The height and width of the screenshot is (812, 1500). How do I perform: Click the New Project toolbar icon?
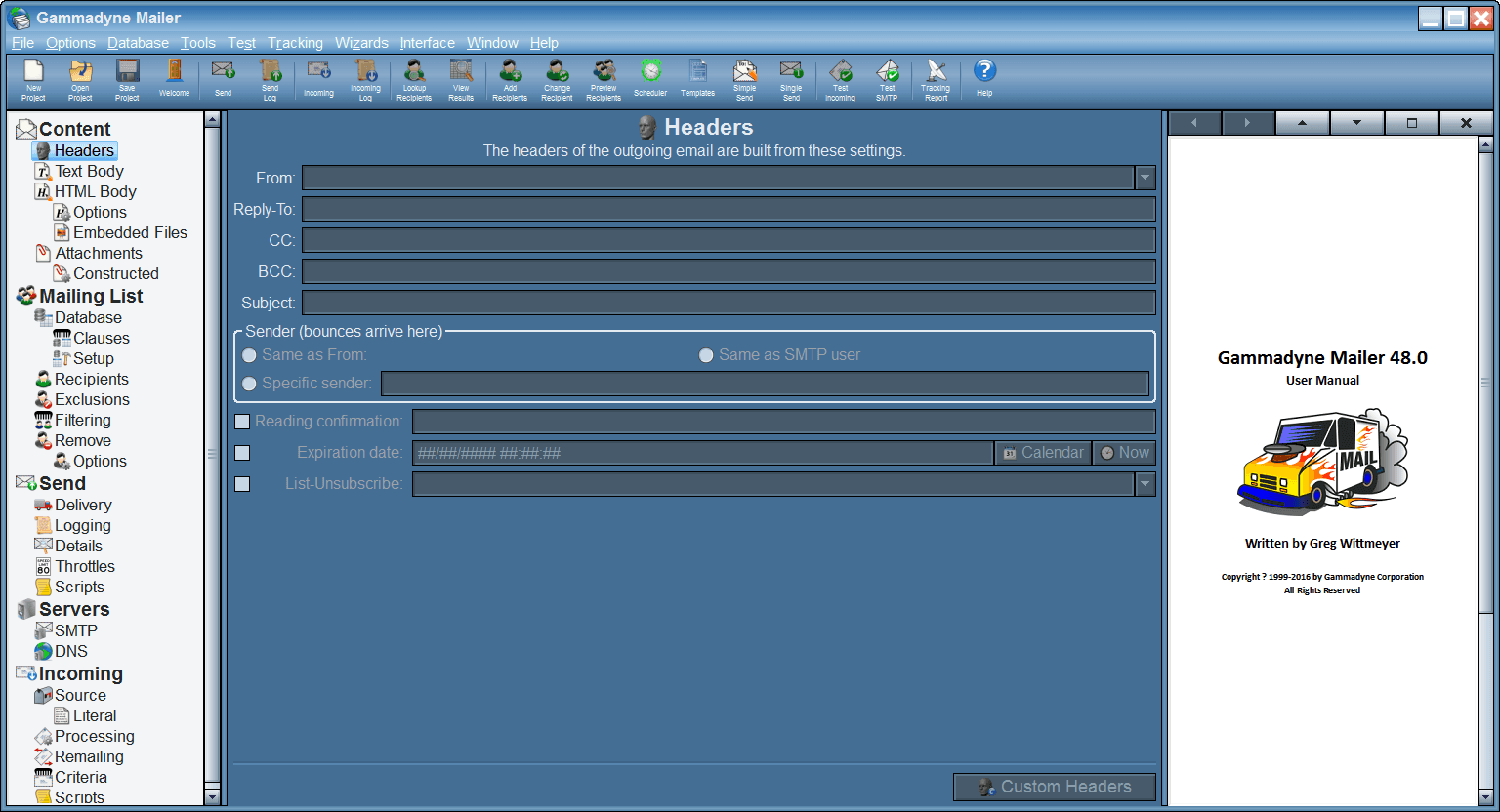pos(33,80)
